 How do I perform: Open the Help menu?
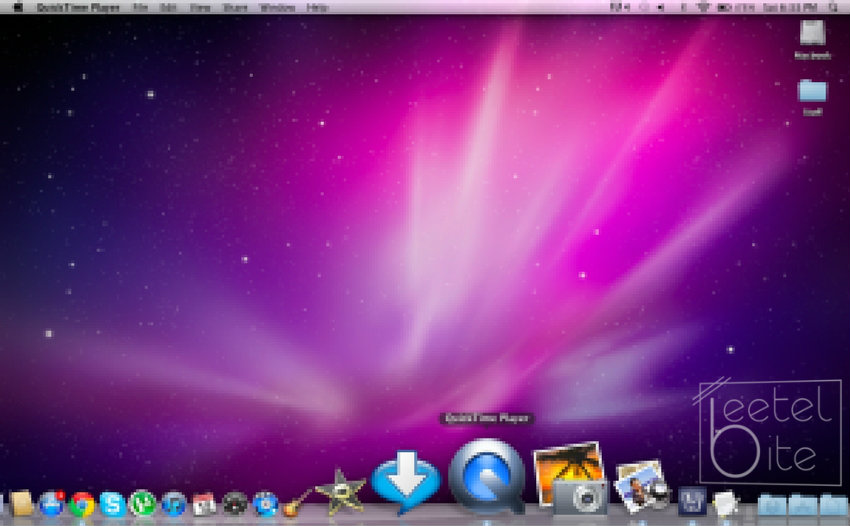317,8
